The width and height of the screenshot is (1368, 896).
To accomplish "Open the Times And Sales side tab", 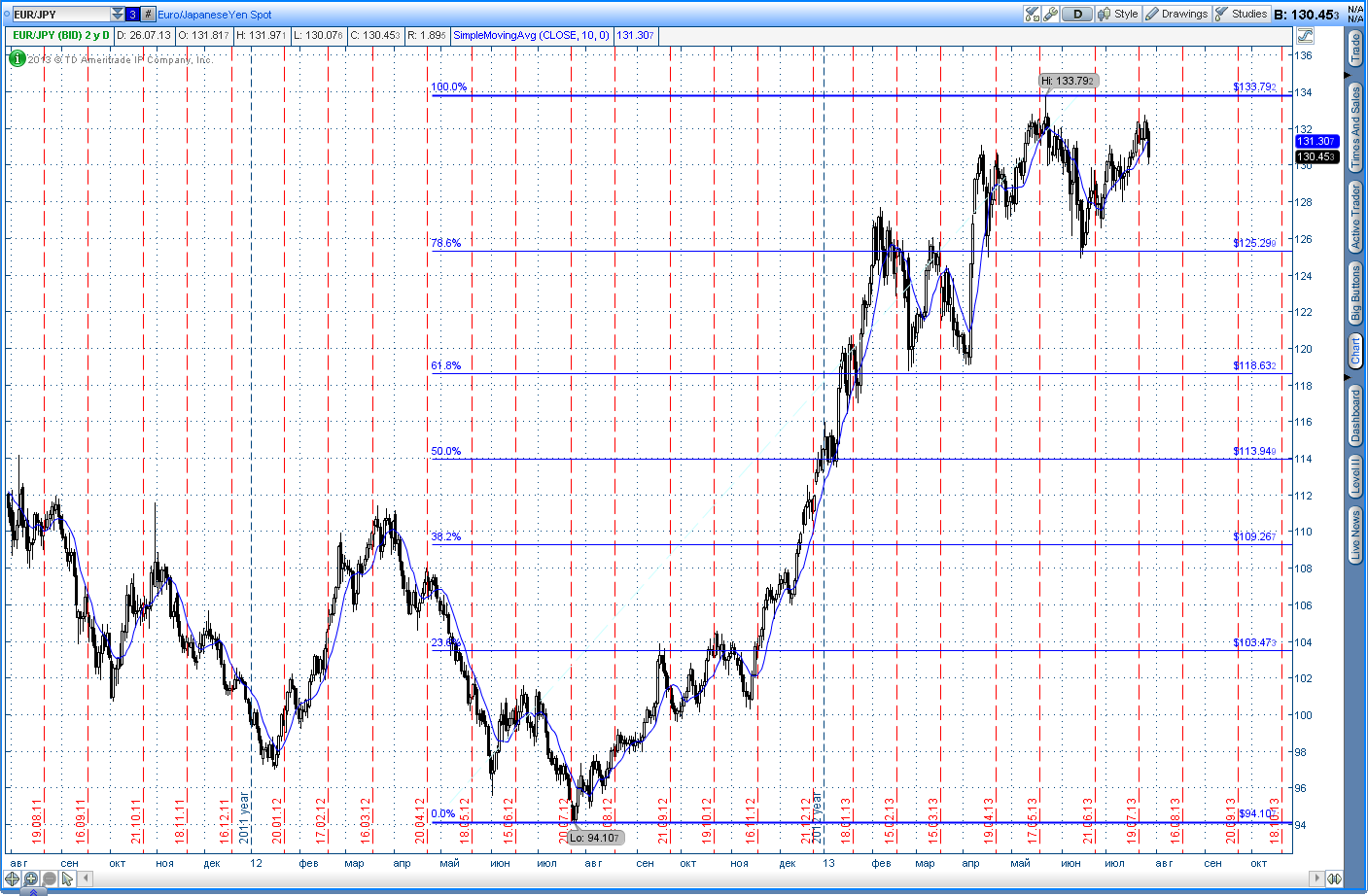I will pyautogui.click(x=1355, y=127).
